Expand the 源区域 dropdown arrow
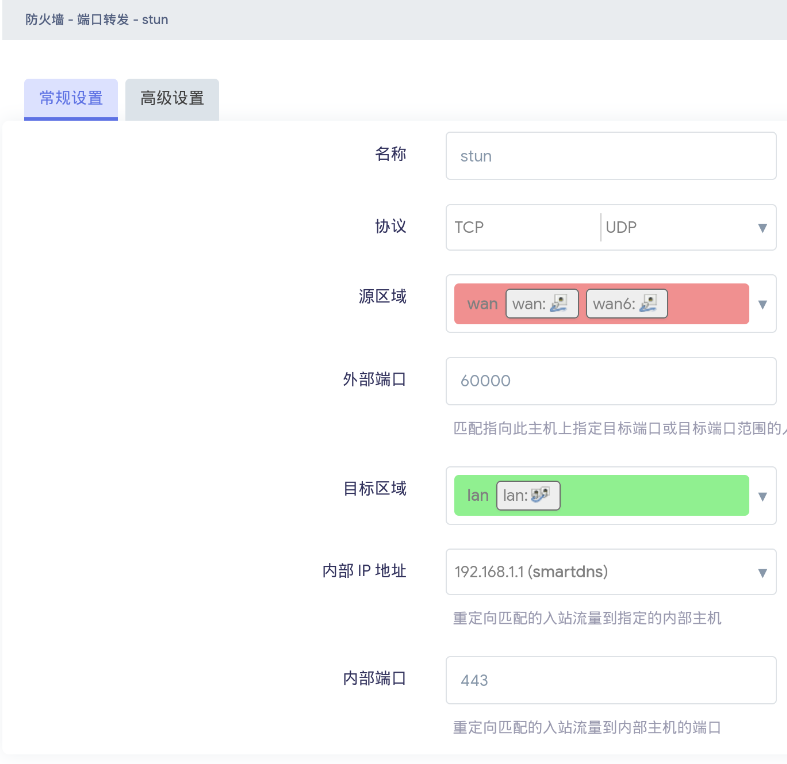This screenshot has width=787, height=764. (x=762, y=304)
